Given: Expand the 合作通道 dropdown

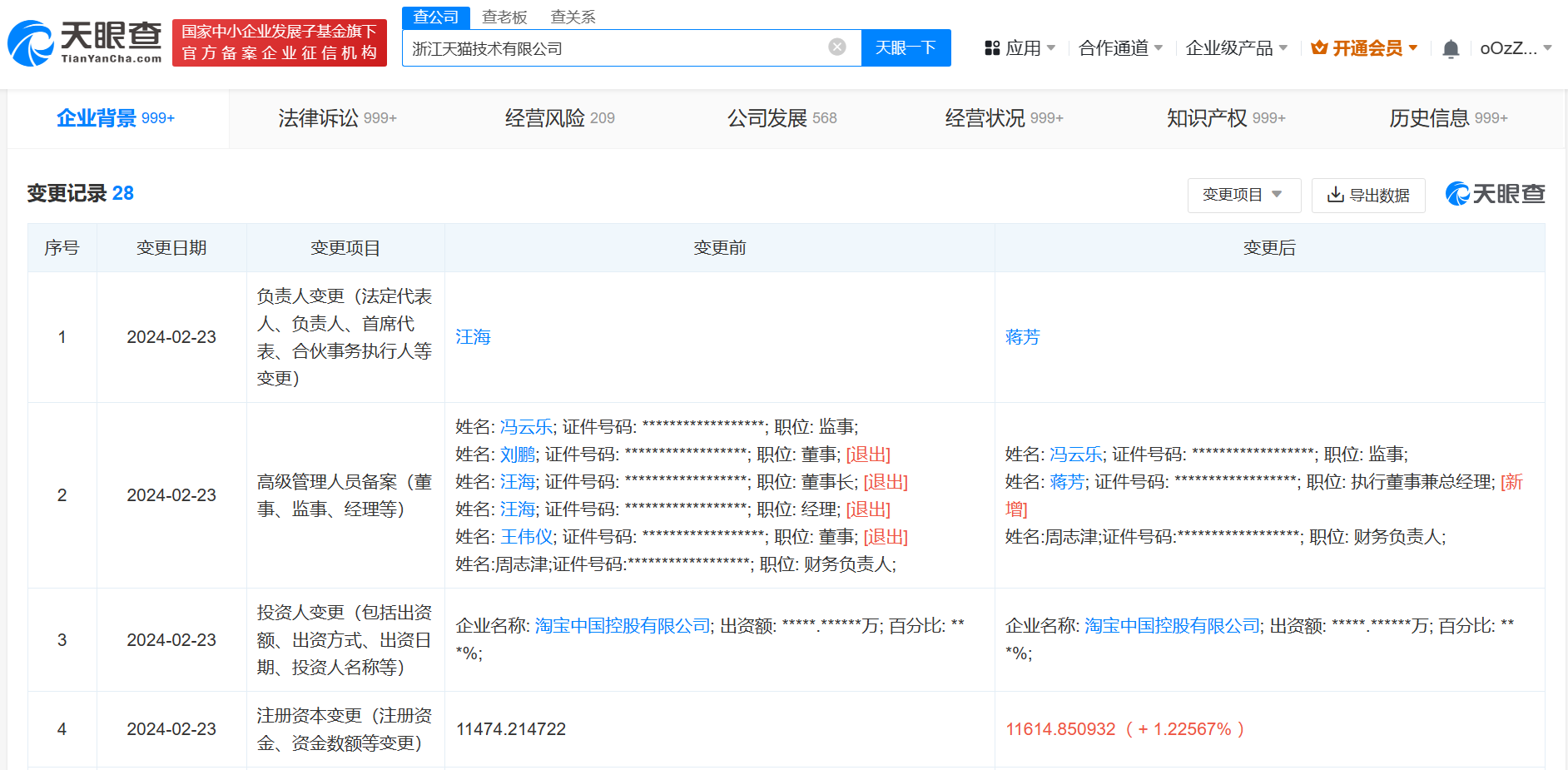Looking at the screenshot, I should pyautogui.click(x=1120, y=48).
